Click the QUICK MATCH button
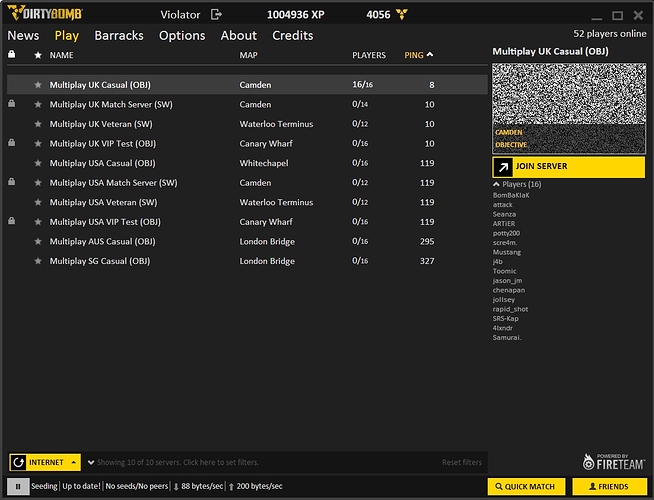Viewport: 654px width, 500px height. 526,486
